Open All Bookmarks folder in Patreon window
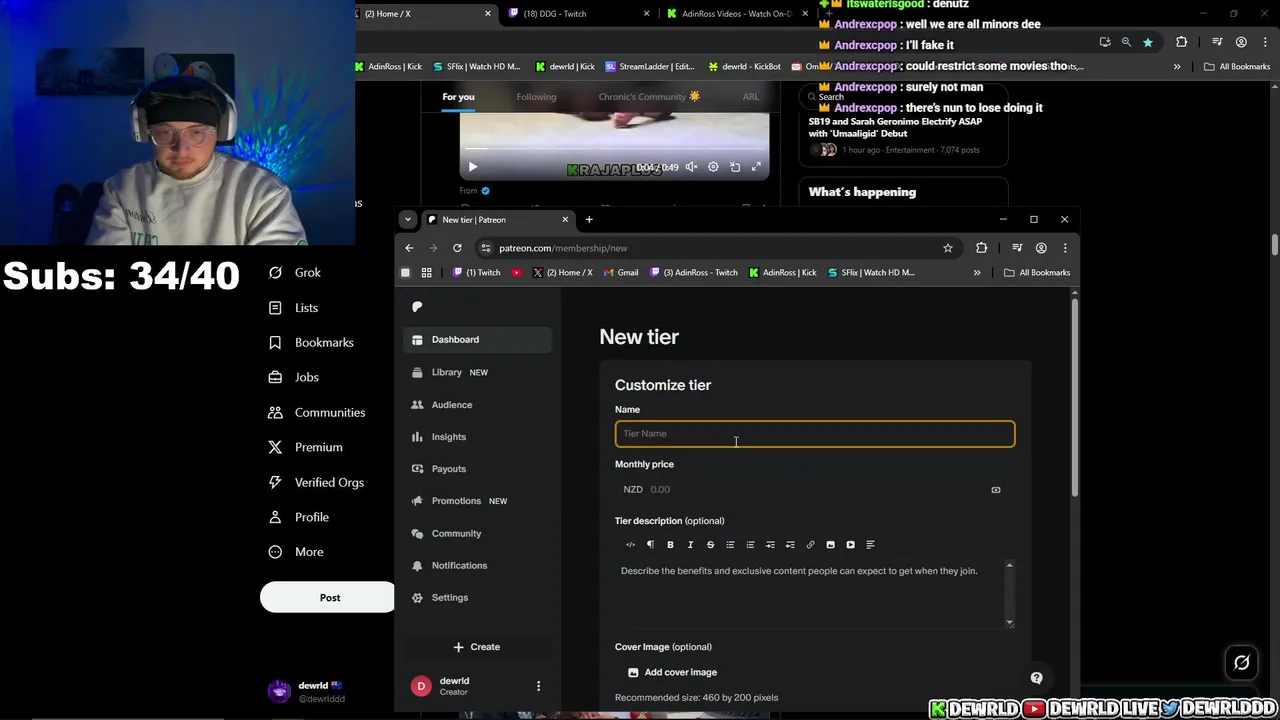The image size is (1280, 720). 1037,273
